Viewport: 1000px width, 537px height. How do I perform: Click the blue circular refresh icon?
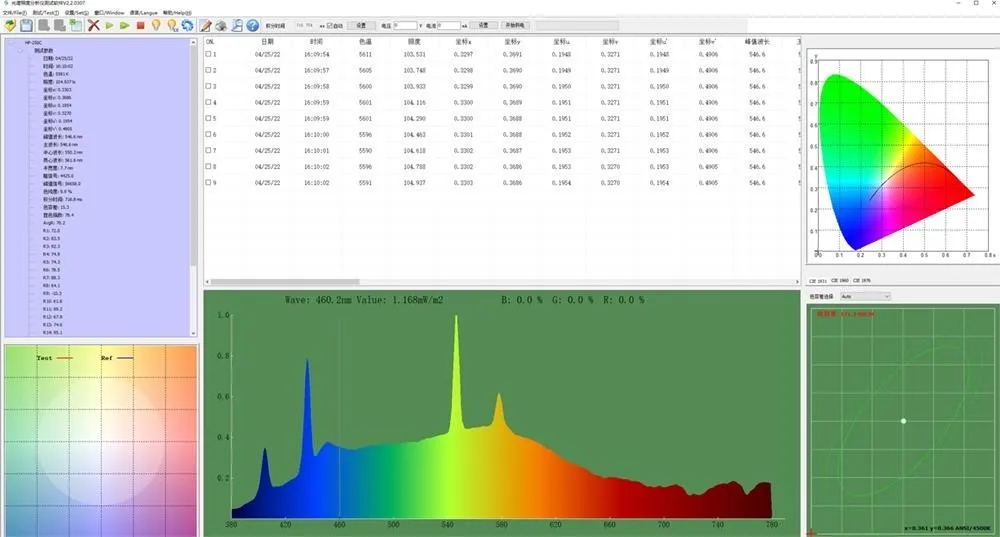pyautogui.click(x=187, y=24)
